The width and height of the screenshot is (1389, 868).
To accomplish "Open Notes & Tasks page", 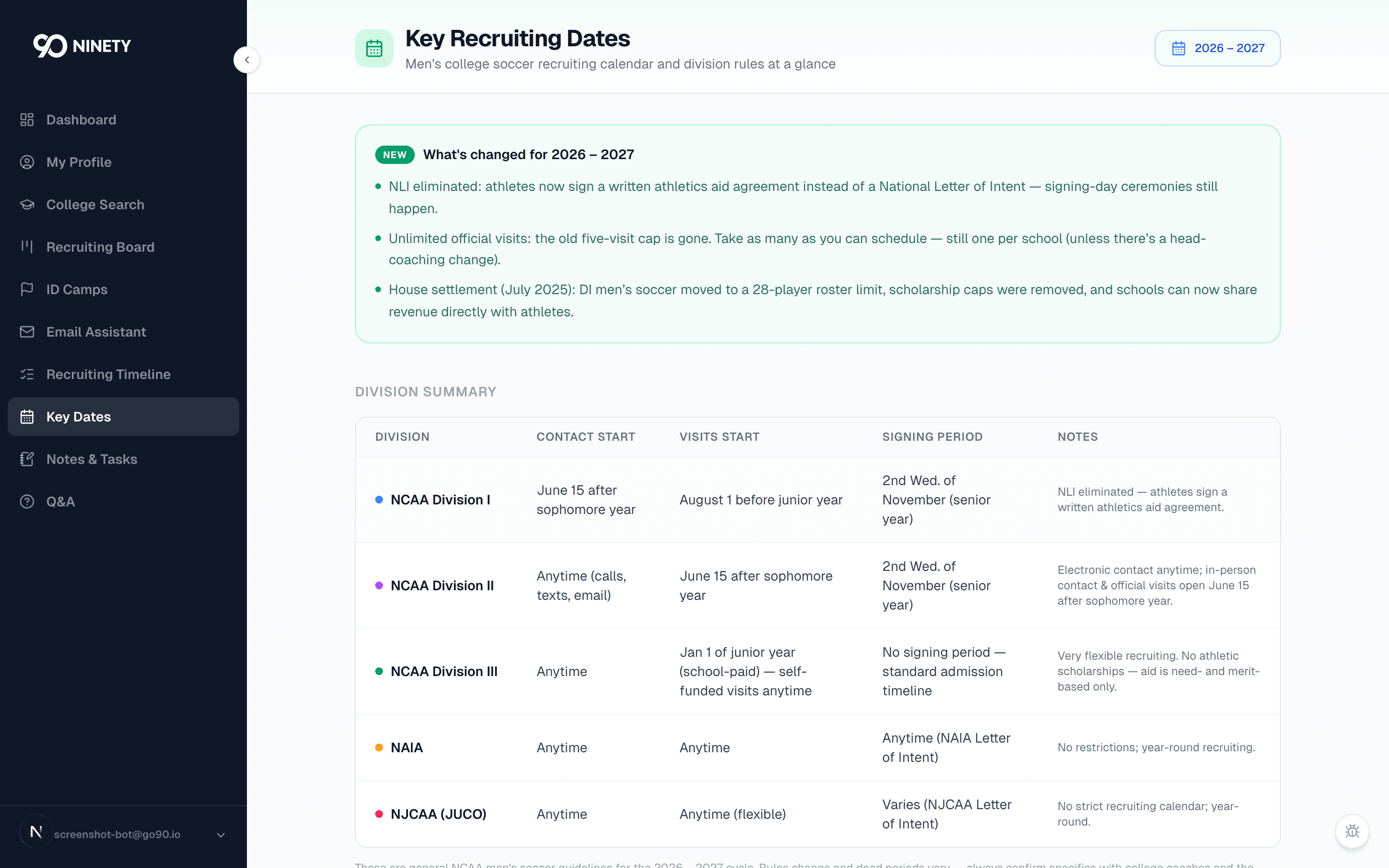I will (123, 459).
